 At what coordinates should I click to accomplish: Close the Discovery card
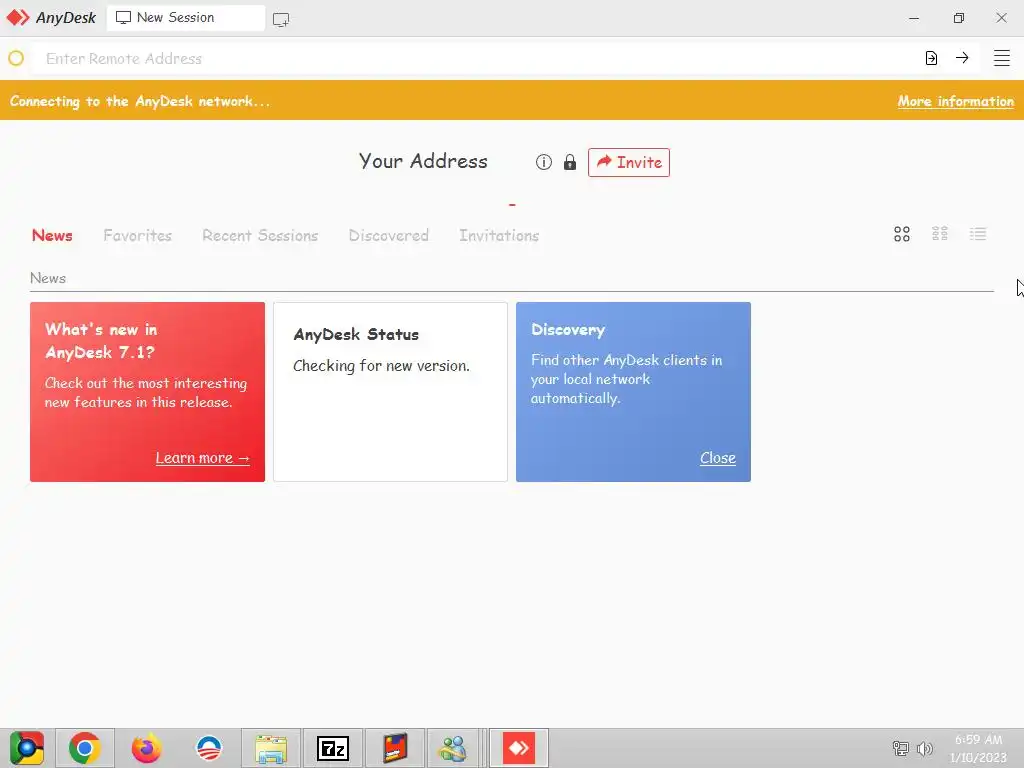coord(718,458)
